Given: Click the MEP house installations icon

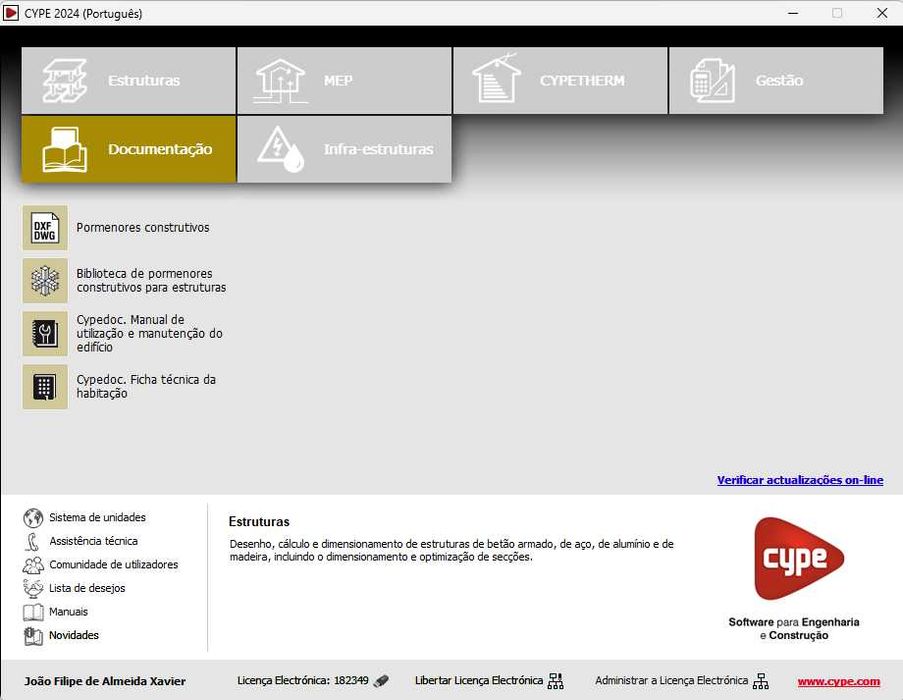Looking at the screenshot, I should (x=280, y=81).
